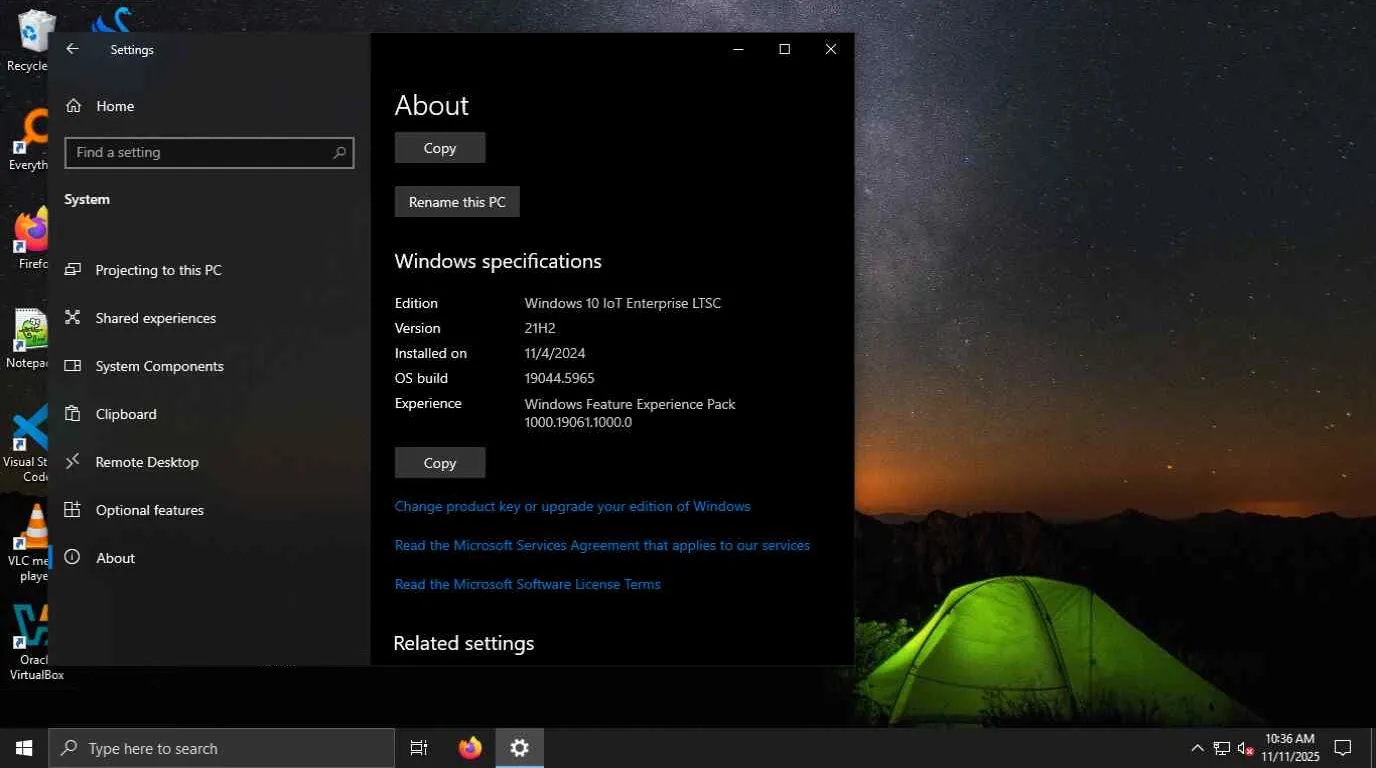Click the System header in the sidebar
Image resolution: width=1376 pixels, height=768 pixels.
87,199
